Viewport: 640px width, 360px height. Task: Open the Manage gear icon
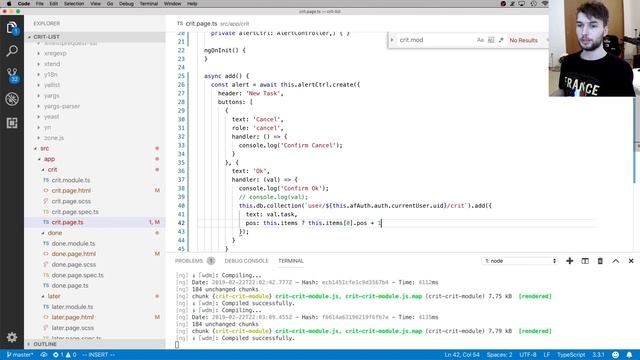[x=12, y=337]
